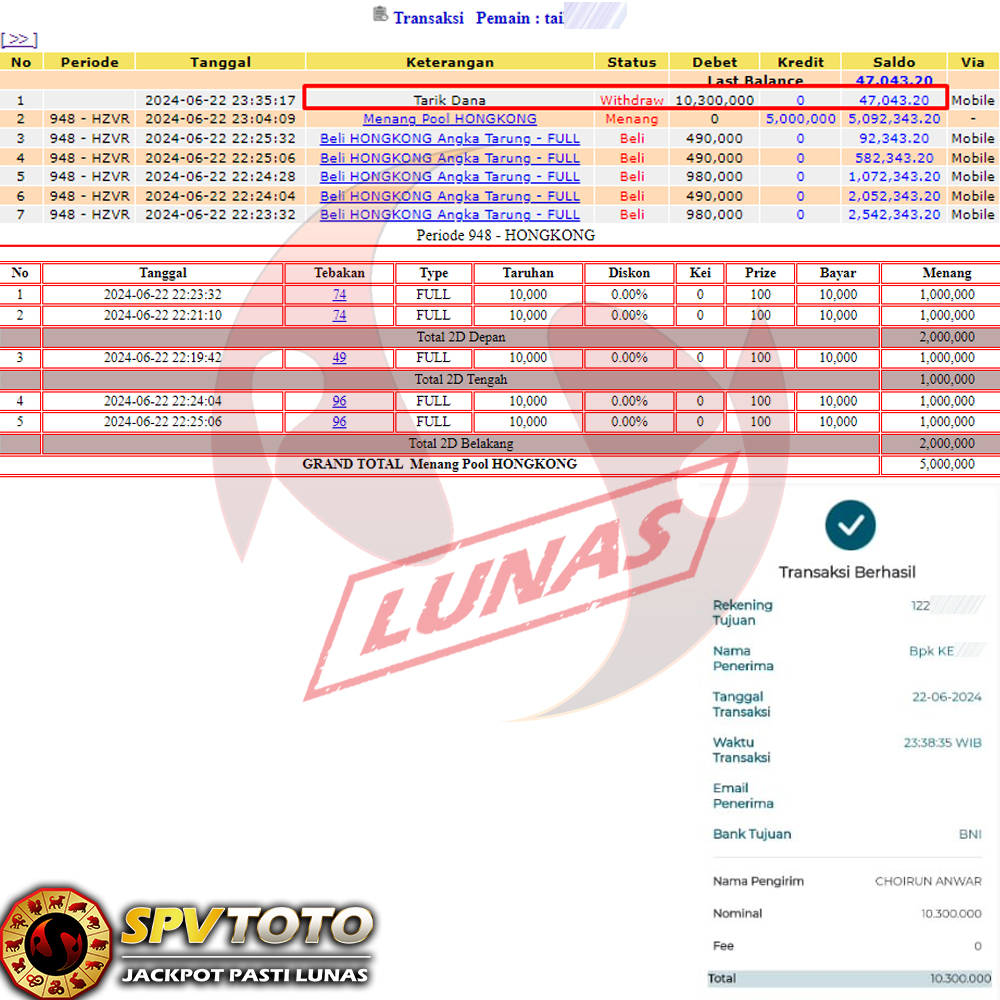
Task: Click Tebakan number 96 in row 4
Action: coord(339,401)
